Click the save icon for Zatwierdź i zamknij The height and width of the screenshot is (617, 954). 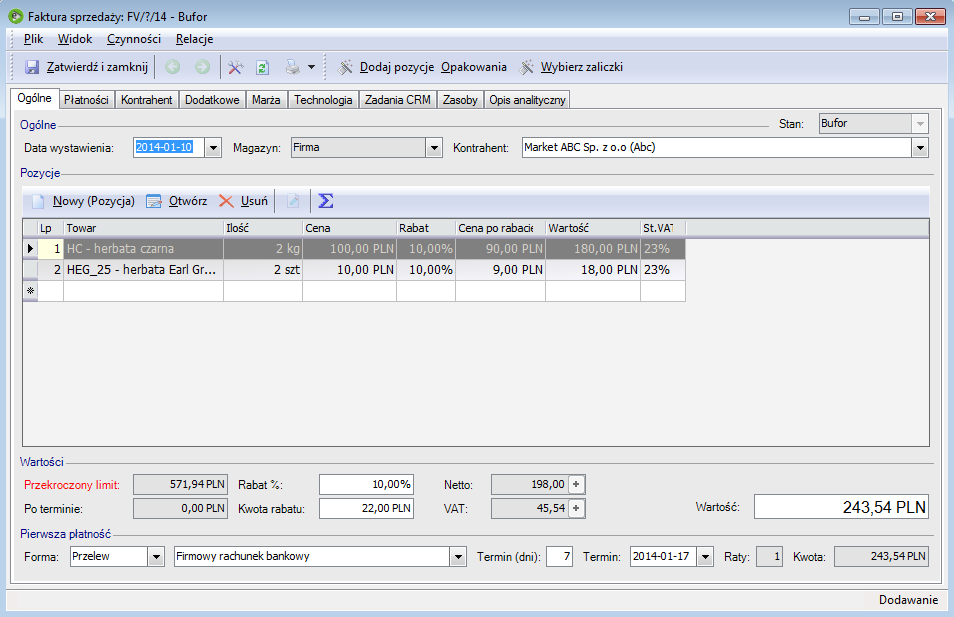point(32,67)
